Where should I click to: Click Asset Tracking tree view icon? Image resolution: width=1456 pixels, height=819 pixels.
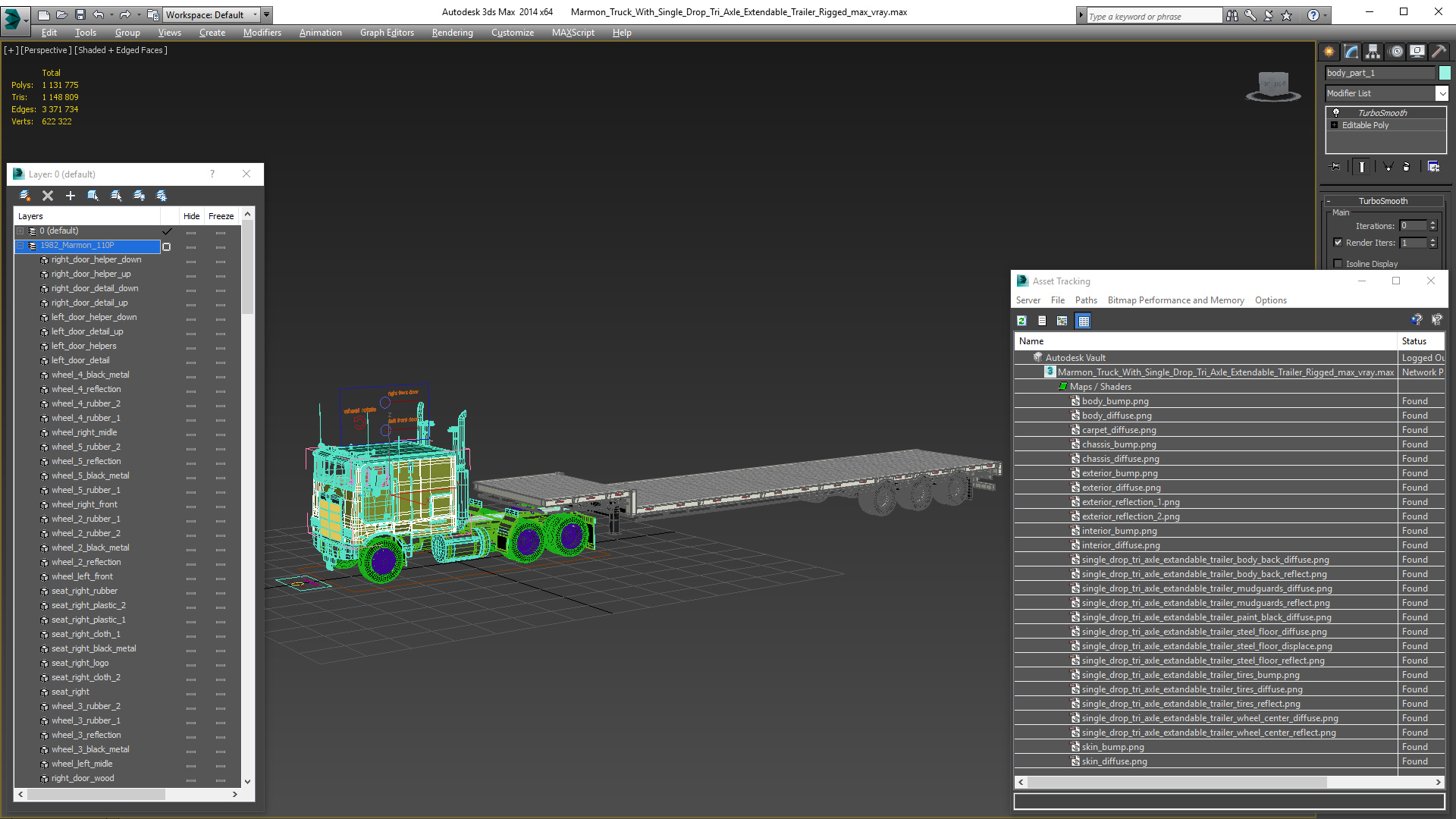pos(1062,321)
